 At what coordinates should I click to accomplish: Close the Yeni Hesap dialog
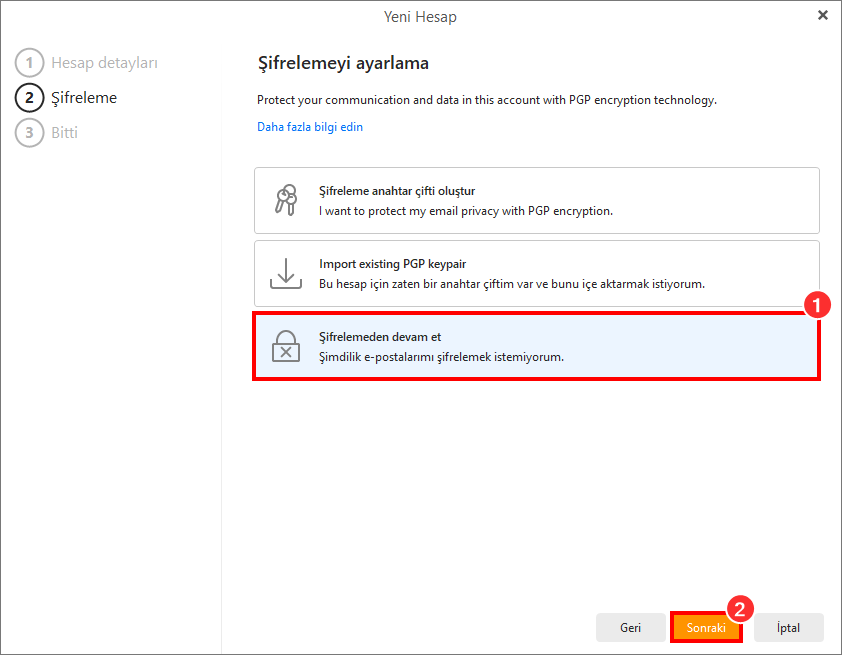822,15
